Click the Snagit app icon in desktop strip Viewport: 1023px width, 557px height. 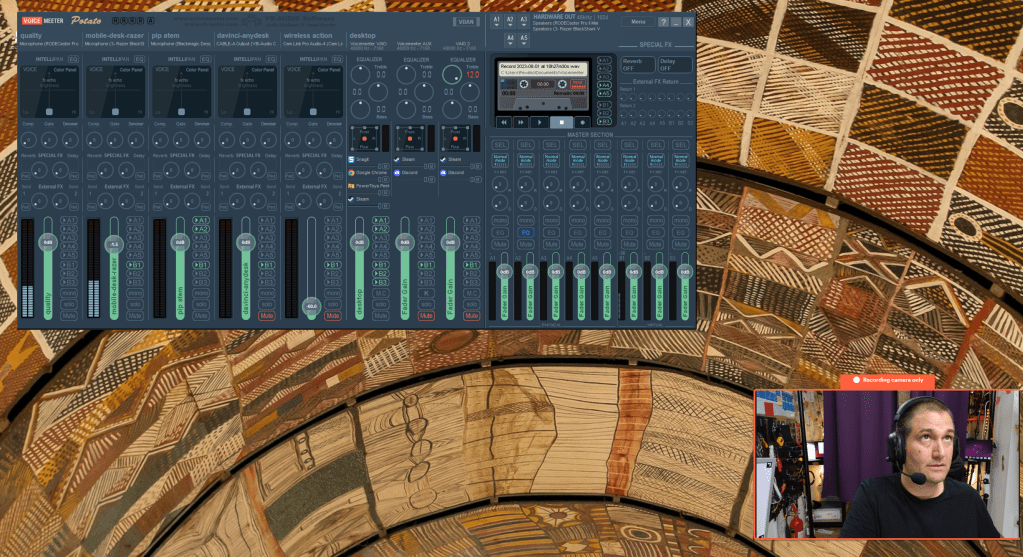point(352,159)
